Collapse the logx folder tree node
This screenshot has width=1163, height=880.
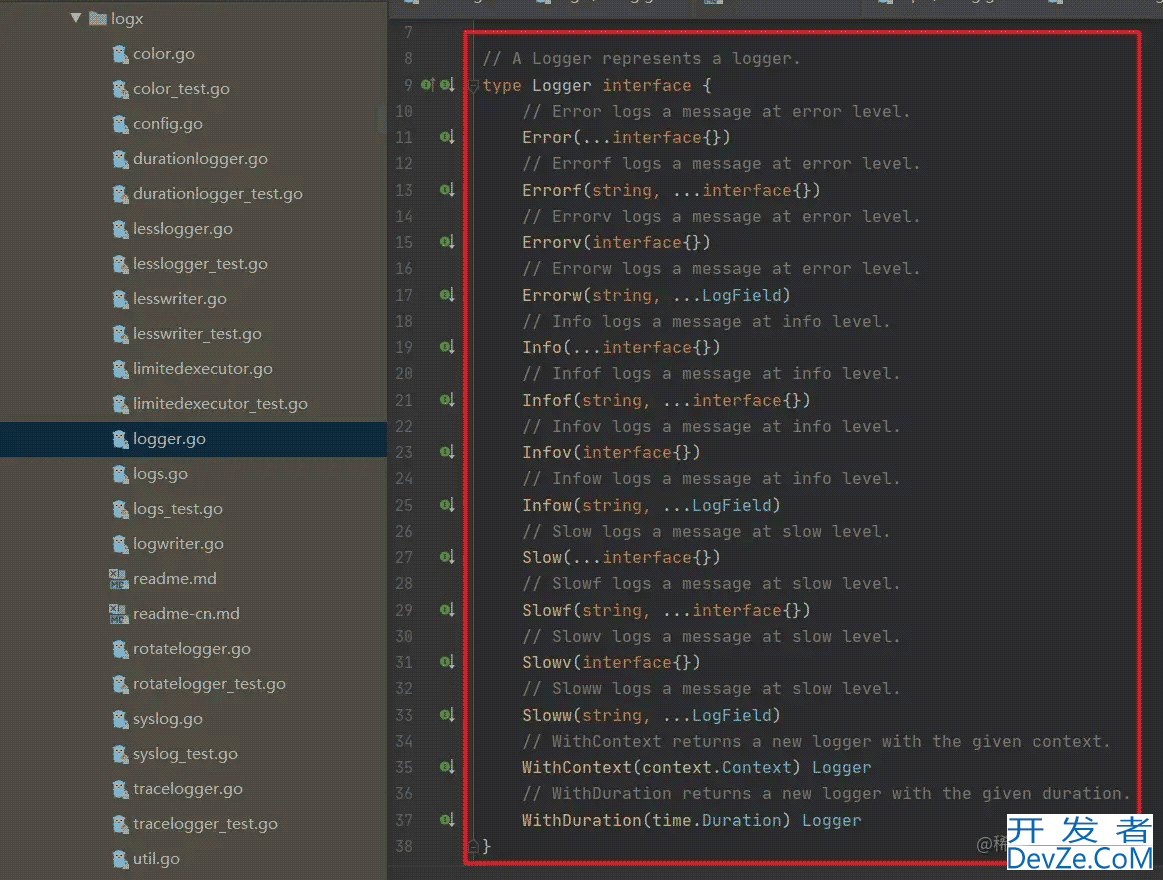pos(76,18)
